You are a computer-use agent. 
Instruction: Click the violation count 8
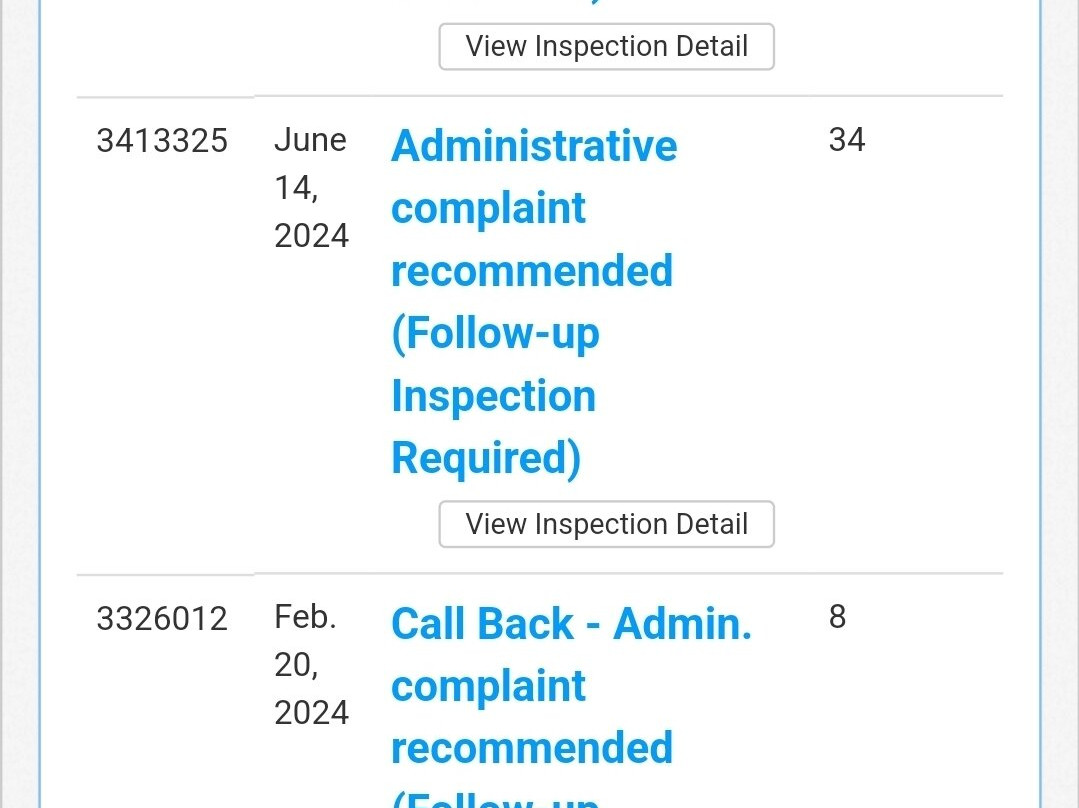837,617
